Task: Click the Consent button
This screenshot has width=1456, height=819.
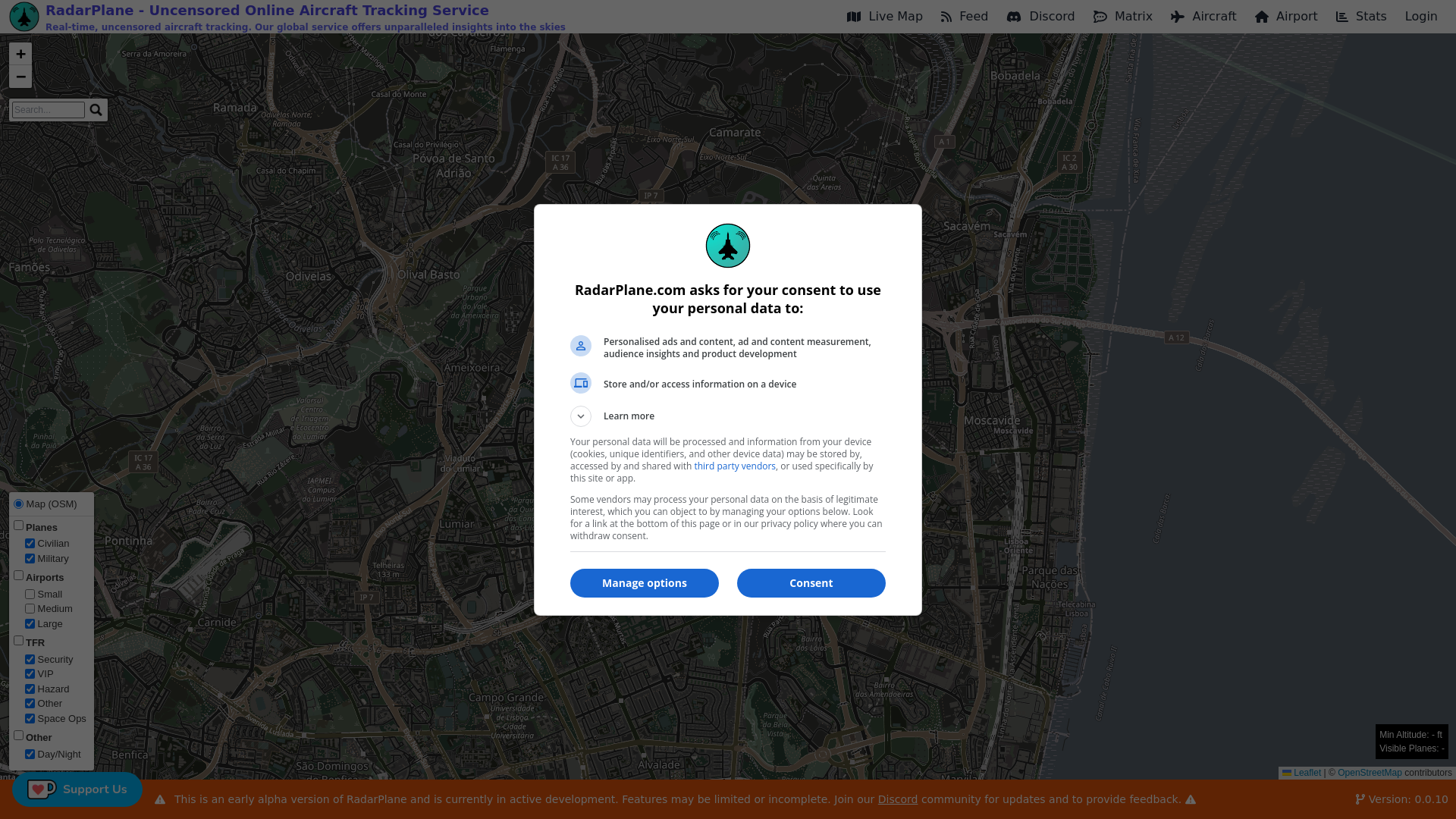Action: coord(811,583)
